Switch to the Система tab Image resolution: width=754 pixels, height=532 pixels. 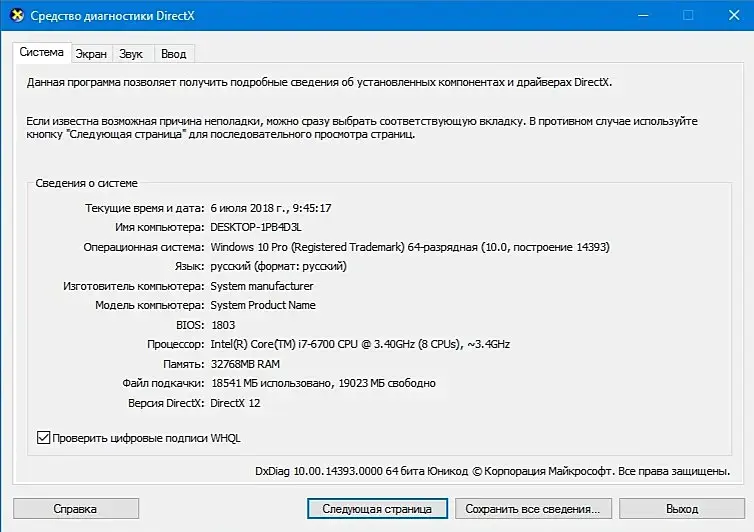[x=42, y=53]
